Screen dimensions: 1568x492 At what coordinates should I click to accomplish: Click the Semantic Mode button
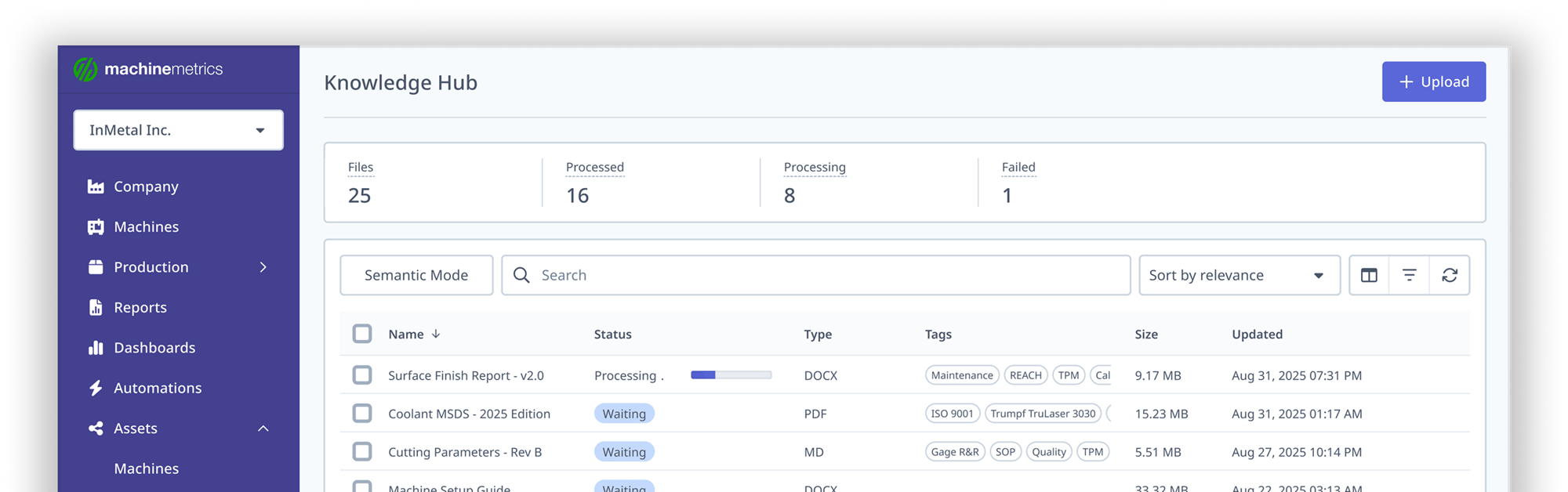(416, 275)
